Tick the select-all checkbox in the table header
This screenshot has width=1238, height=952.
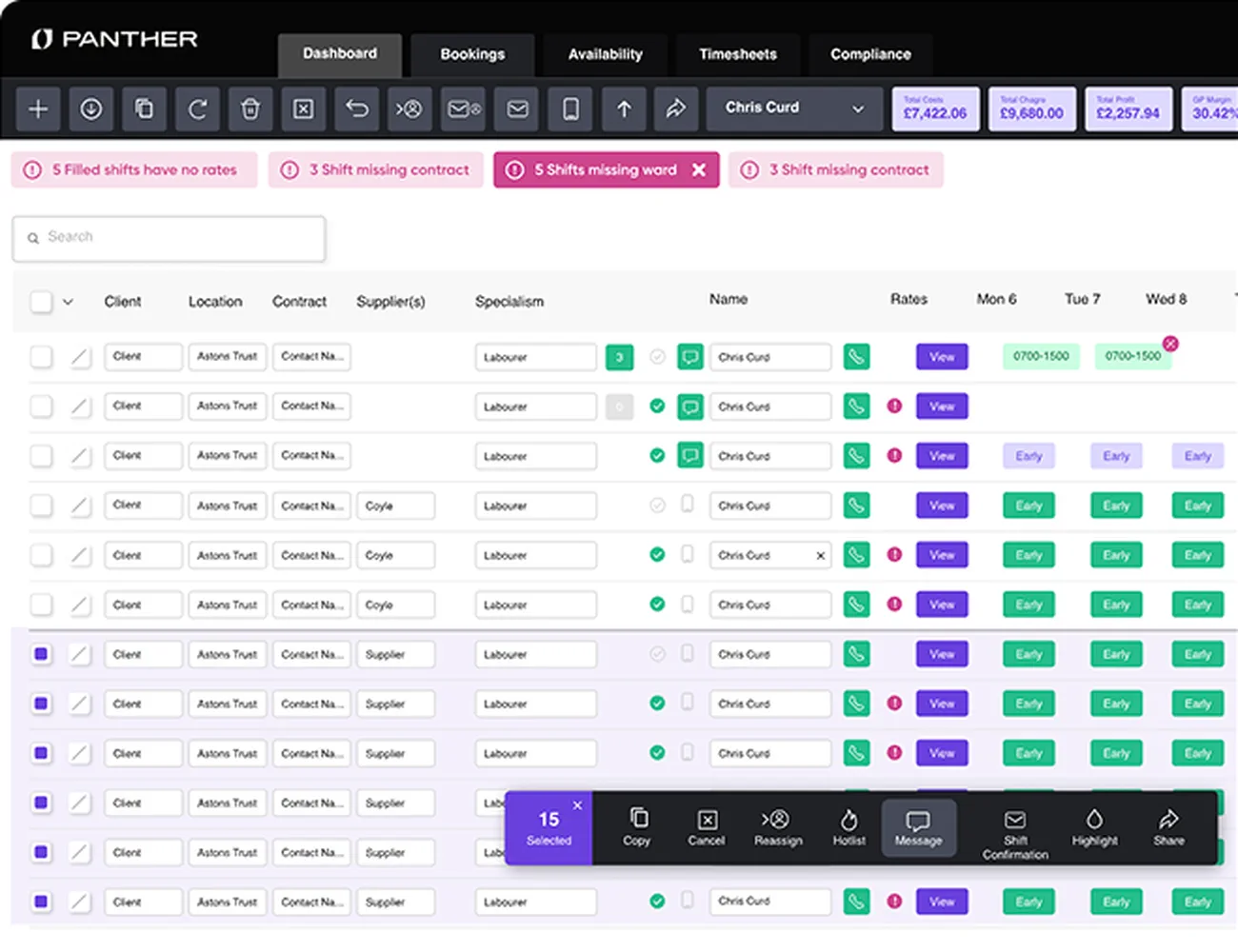[41, 302]
